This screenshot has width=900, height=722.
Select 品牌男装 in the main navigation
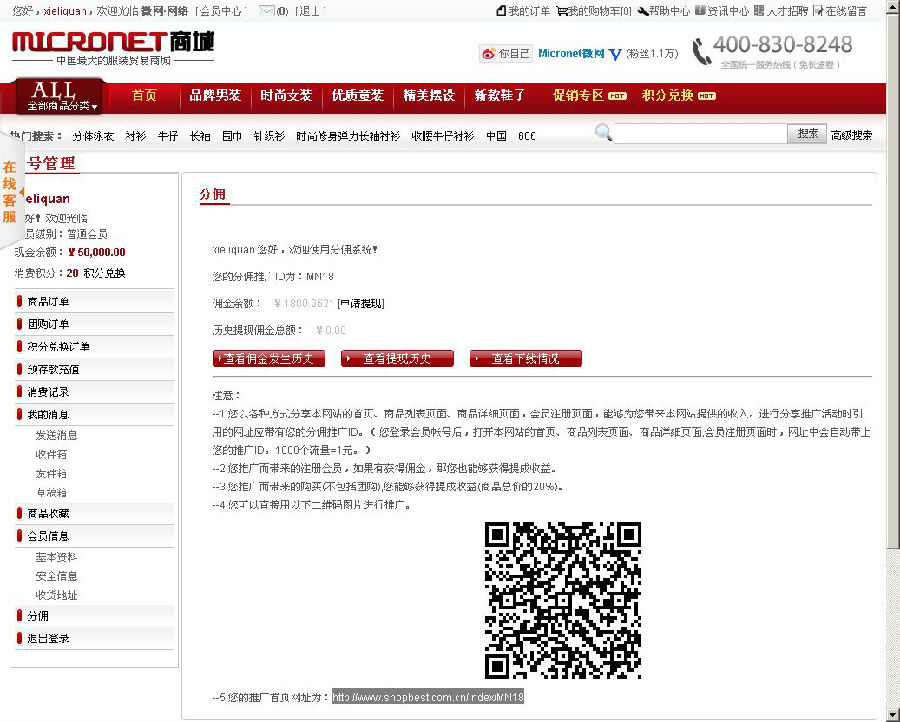pyautogui.click(x=215, y=95)
